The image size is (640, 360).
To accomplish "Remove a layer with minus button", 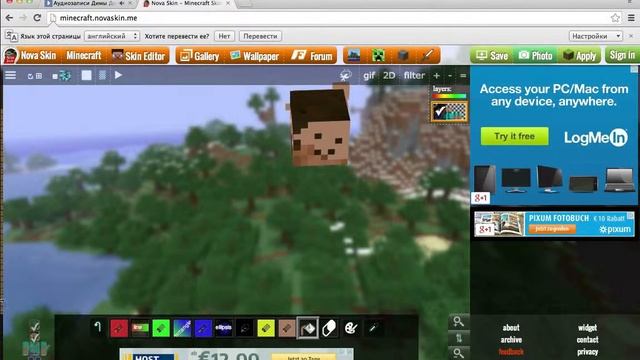I will coord(450,76).
